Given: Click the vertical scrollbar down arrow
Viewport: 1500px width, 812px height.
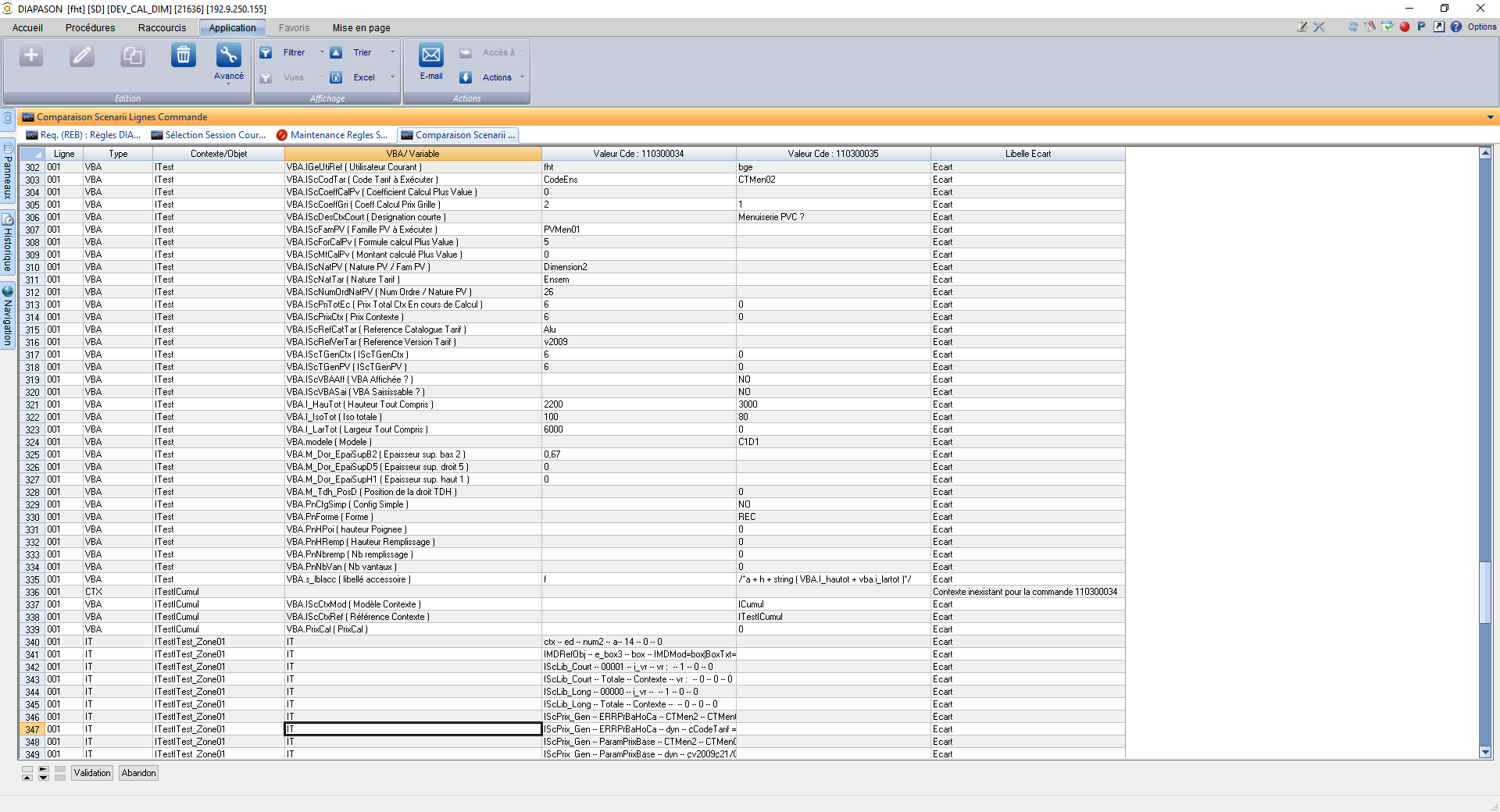Looking at the screenshot, I should (1485, 753).
